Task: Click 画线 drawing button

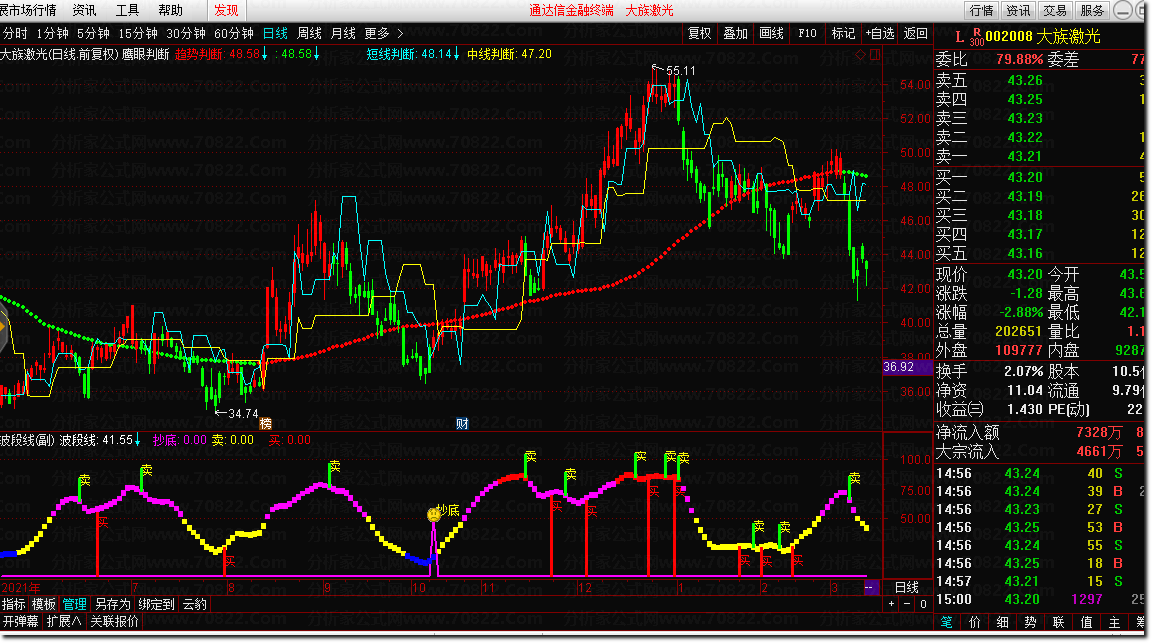Action: point(771,34)
